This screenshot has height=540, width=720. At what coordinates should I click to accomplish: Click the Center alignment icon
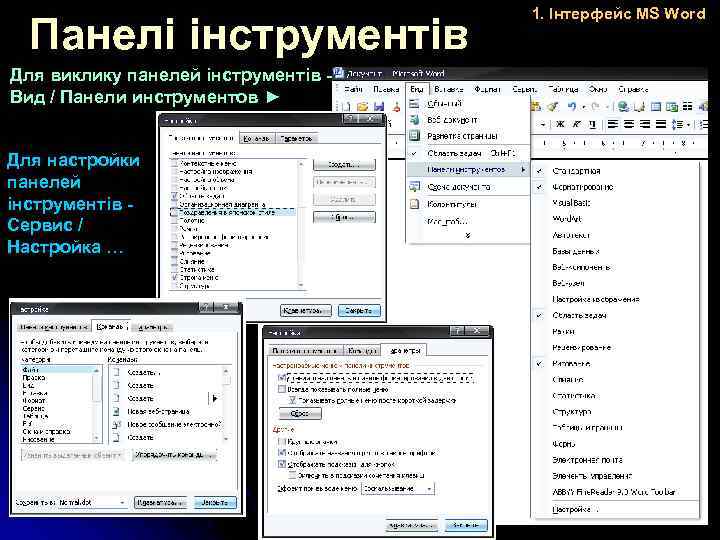(x=629, y=124)
